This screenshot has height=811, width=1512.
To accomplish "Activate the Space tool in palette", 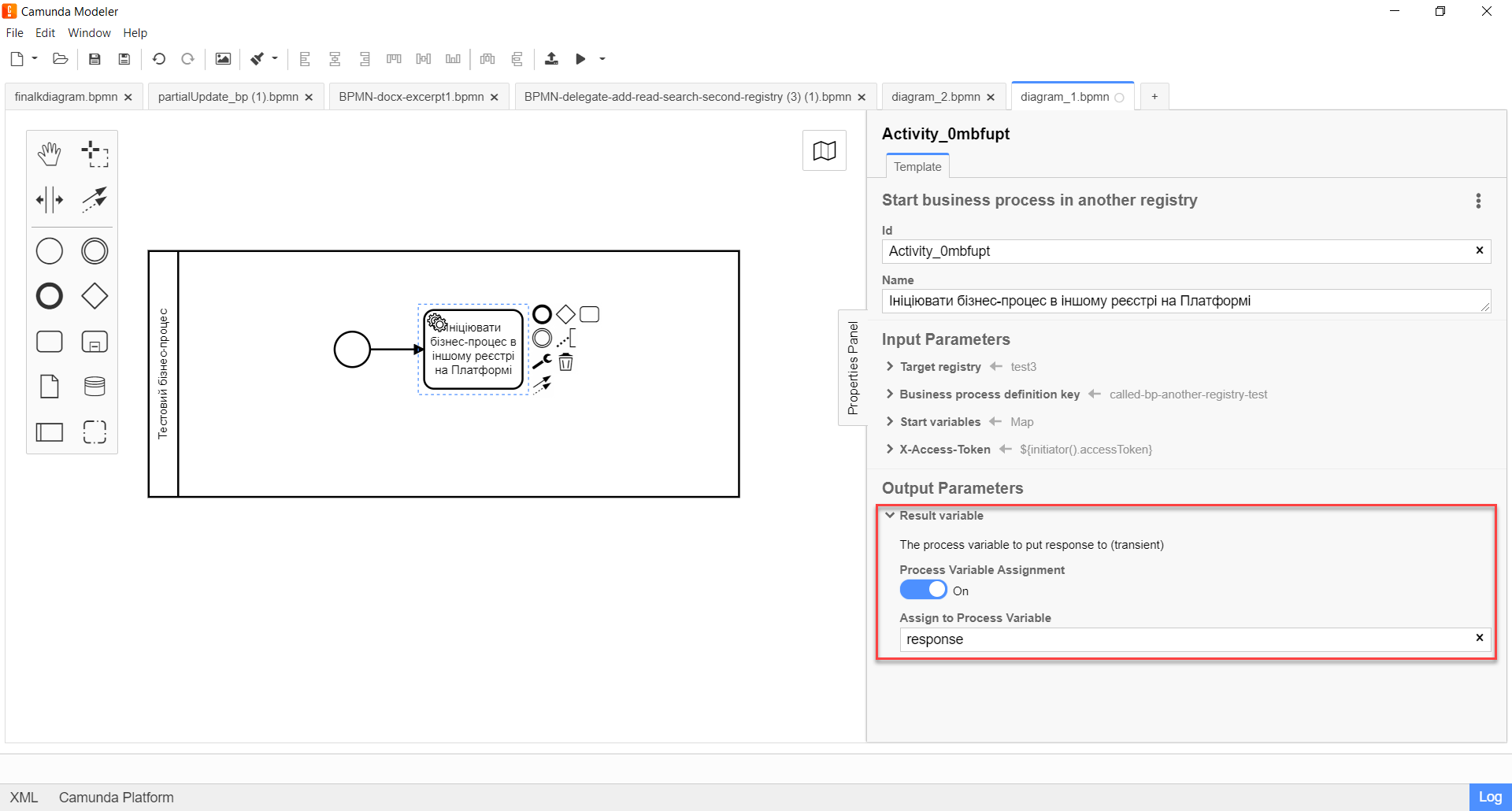I will [50, 199].
